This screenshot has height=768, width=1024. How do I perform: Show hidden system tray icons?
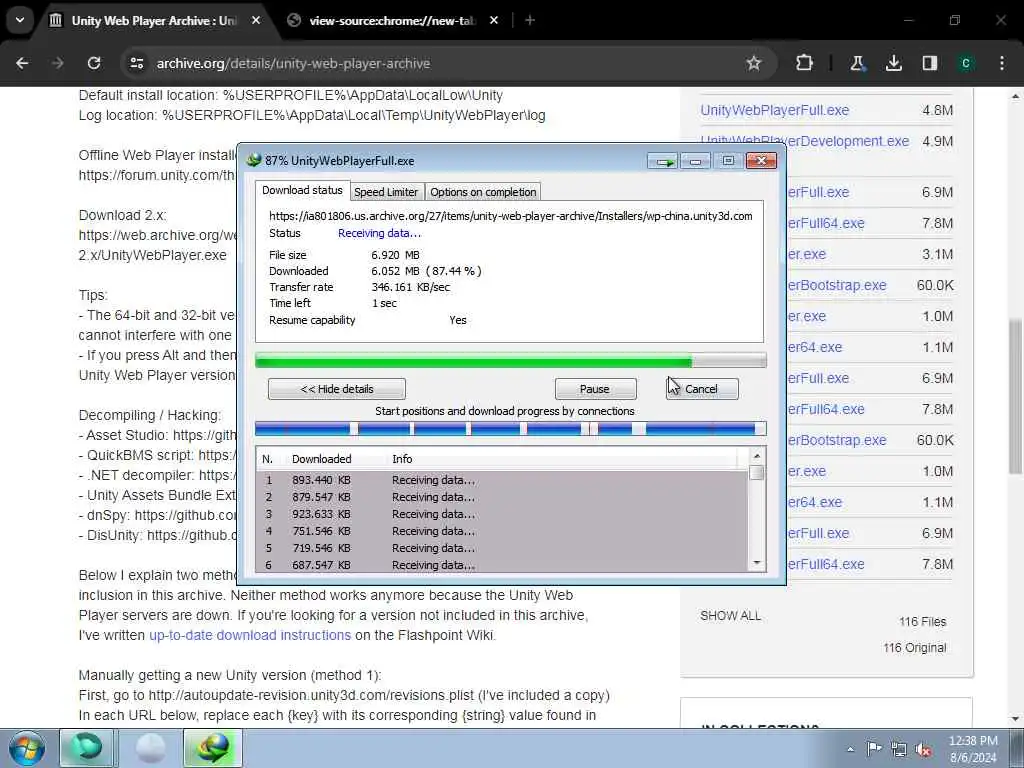click(850, 749)
